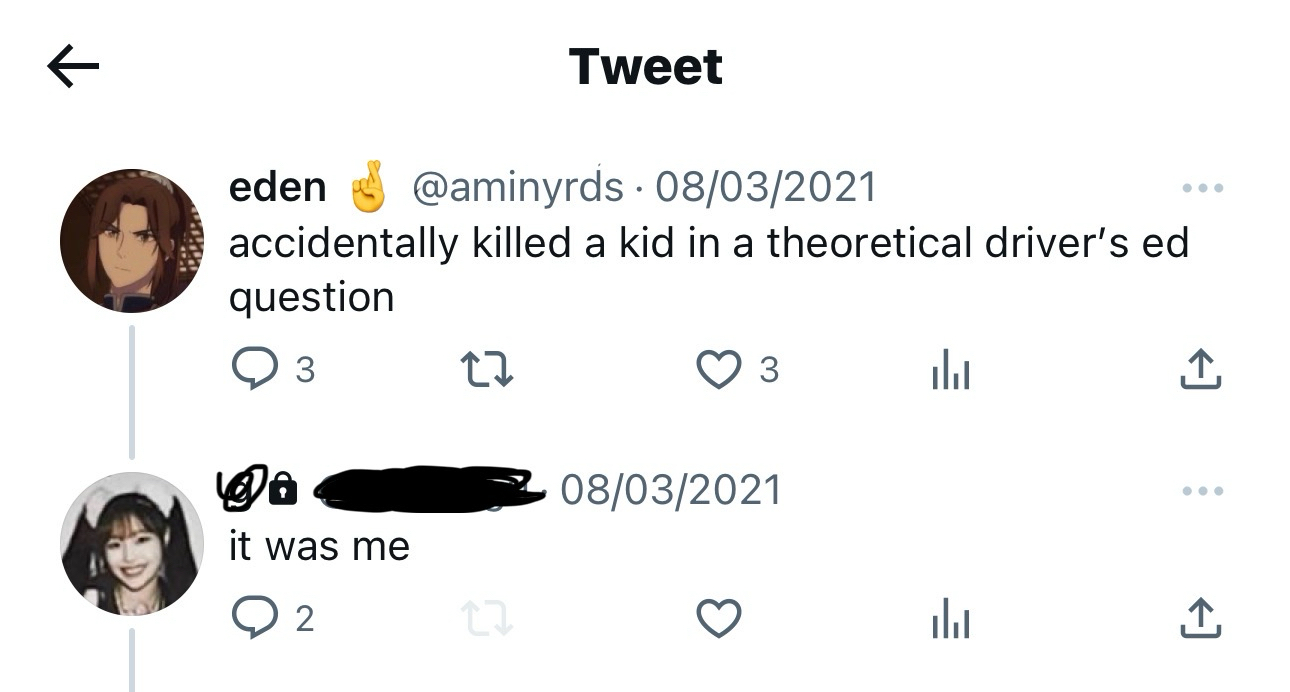The width and height of the screenshot is (1290, 692).
Task: View analytics for "it was me" reply
Action: 950,621
